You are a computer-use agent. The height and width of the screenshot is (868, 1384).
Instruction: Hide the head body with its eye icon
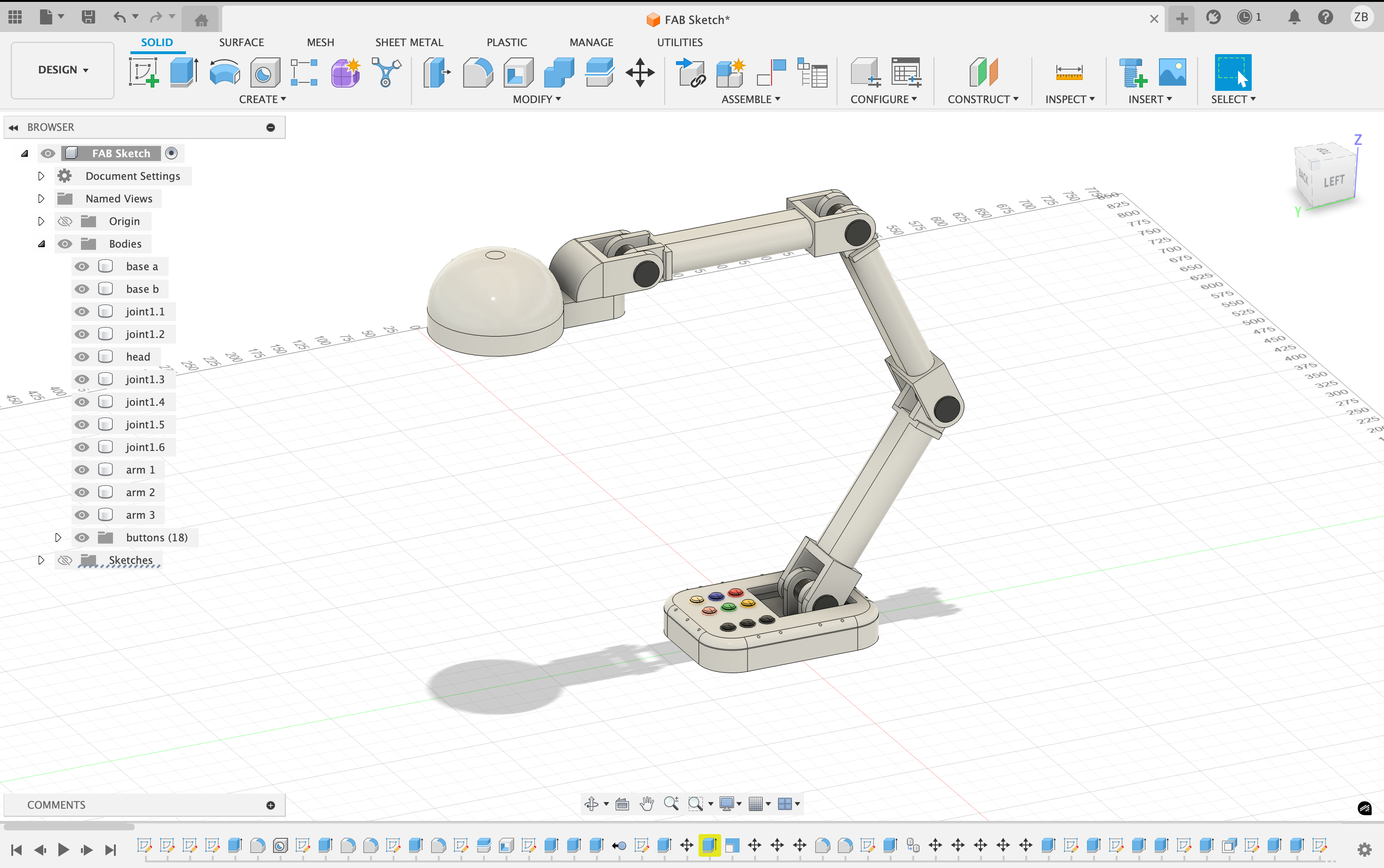click(x=81, y=356)
